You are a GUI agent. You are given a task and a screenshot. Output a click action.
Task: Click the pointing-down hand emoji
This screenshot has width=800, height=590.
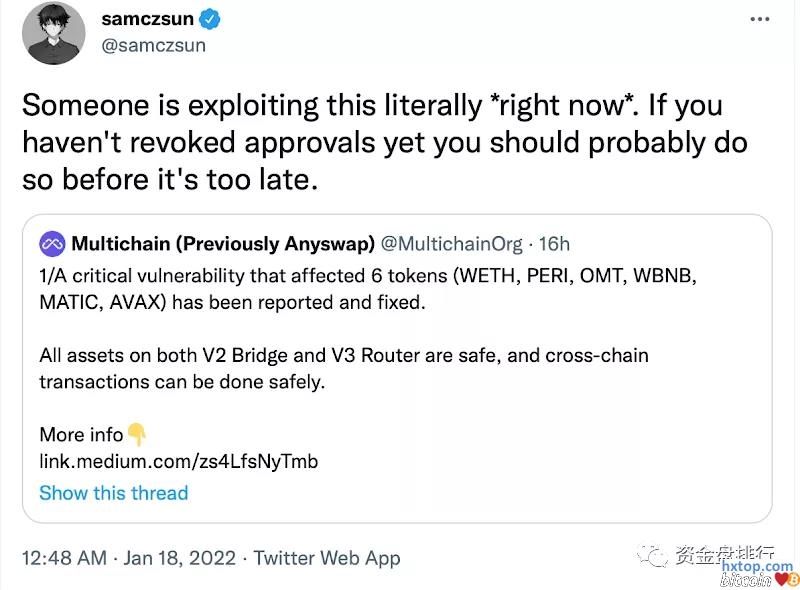(x=137, y=434)
